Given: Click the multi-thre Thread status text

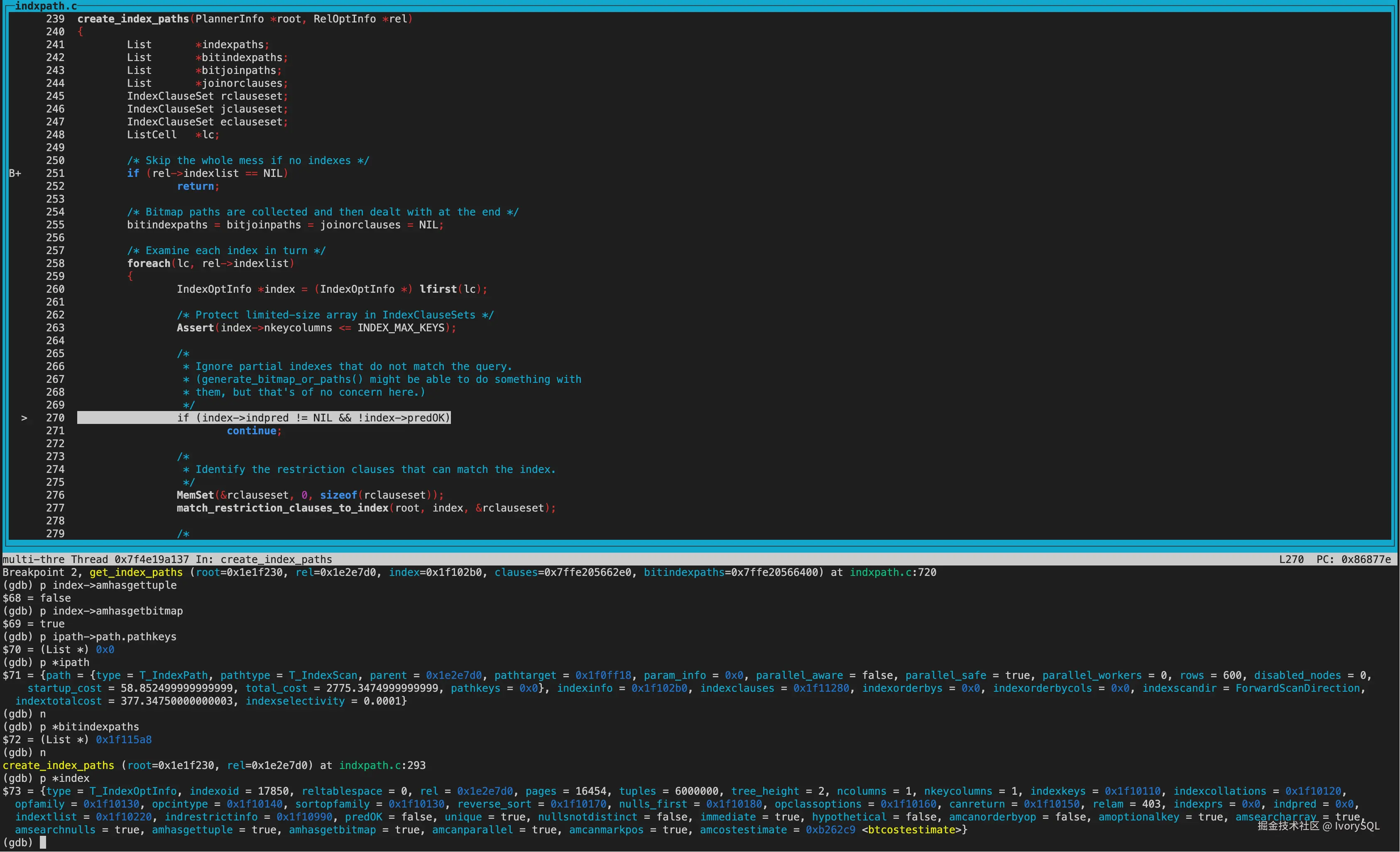Looking at the screenshot, I should point(54,559).
